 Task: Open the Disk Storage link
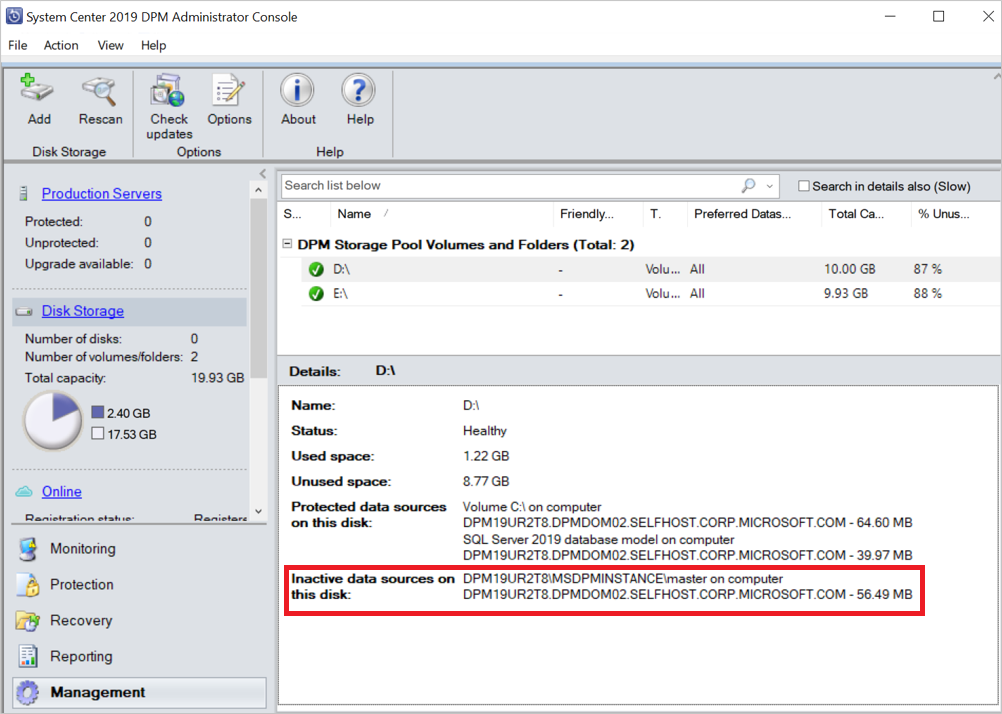tap(82, 311)
